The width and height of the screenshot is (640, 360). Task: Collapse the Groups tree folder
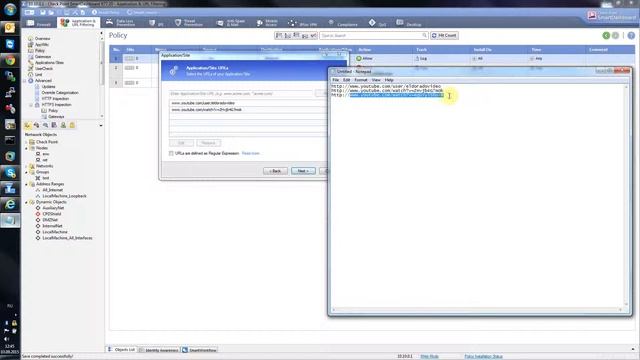click(27, 172)
